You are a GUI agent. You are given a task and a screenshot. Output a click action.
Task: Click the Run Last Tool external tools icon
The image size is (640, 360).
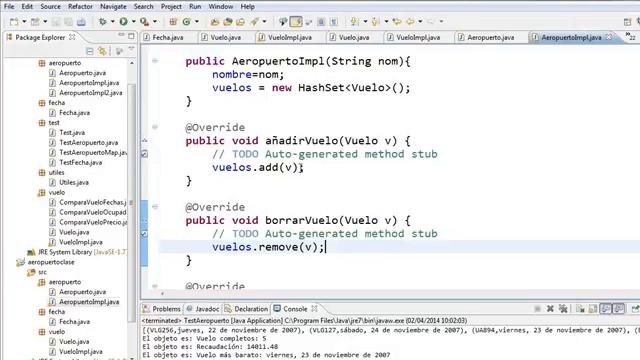(x=144, y=22)
